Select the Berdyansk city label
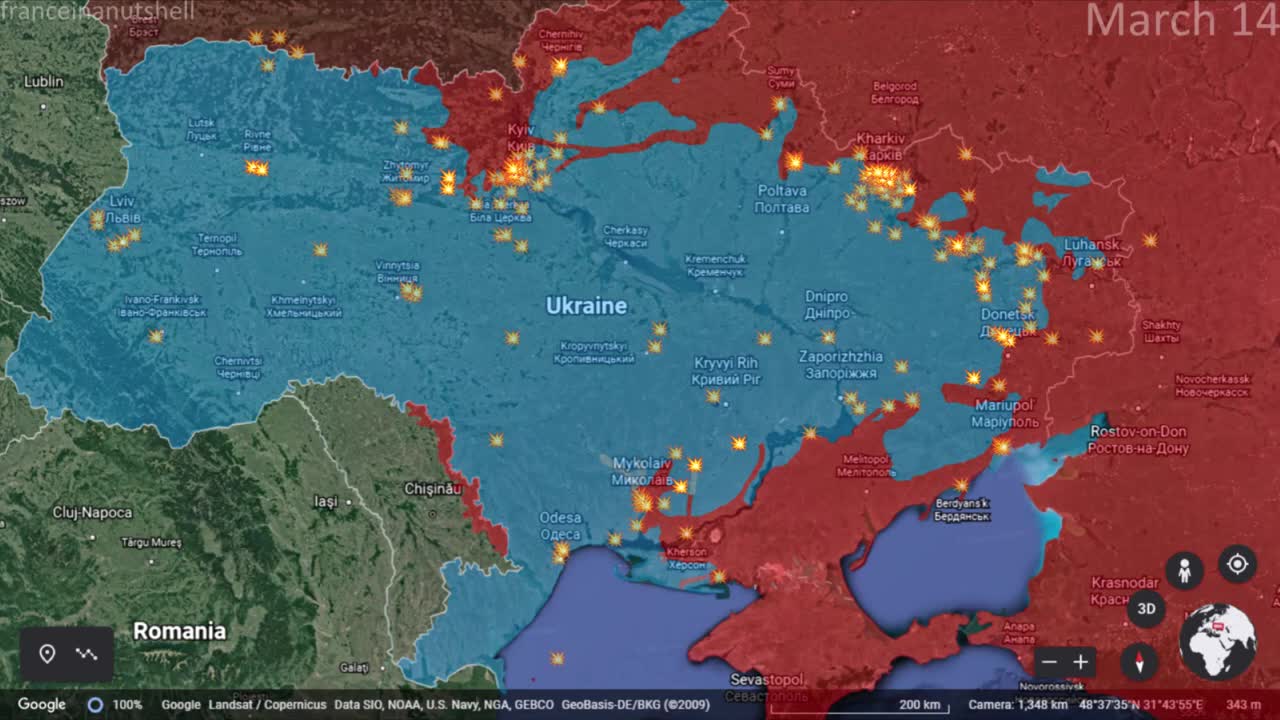Screen dimensions: 1280x720 click(962, 510)
